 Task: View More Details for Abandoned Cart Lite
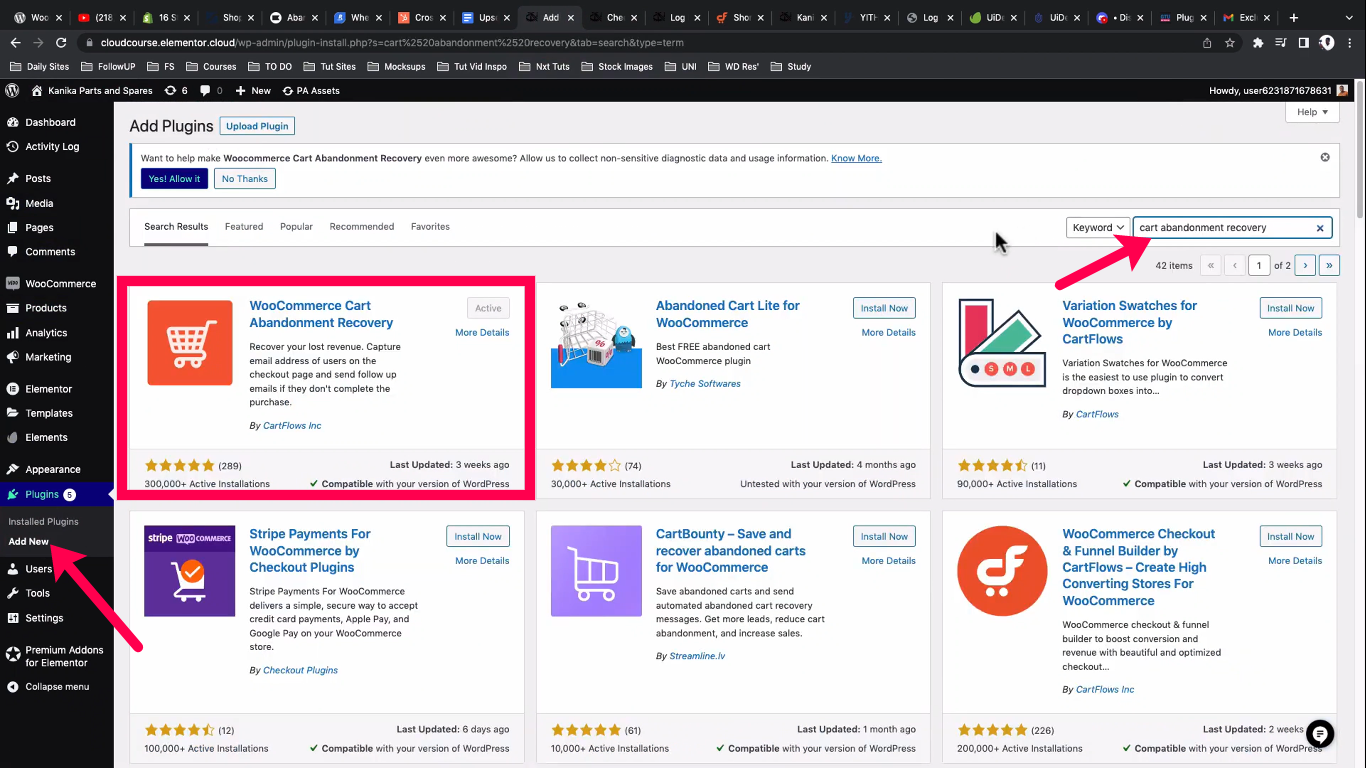[x=889, y=333]
